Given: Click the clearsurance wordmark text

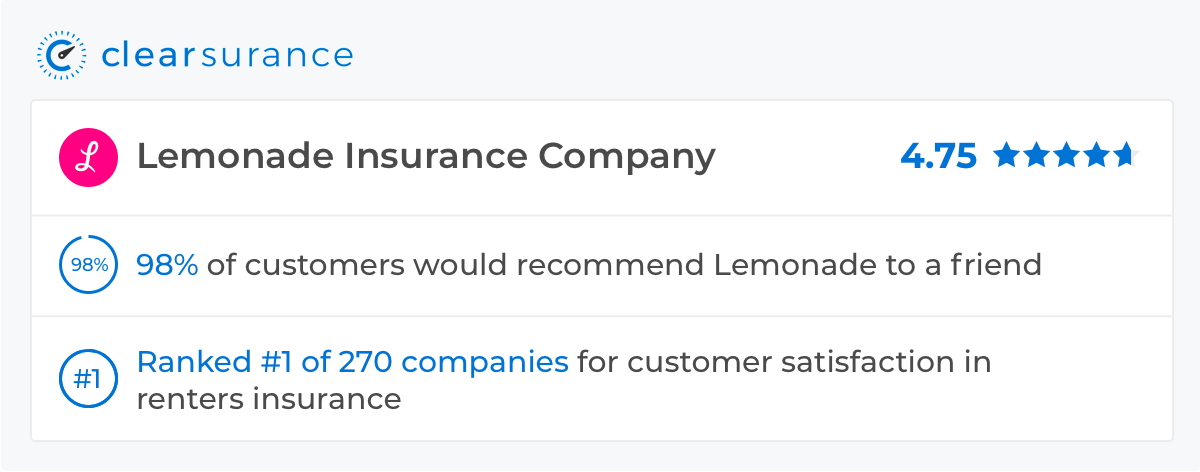Looking at the screenshot, I should (227, 55).
